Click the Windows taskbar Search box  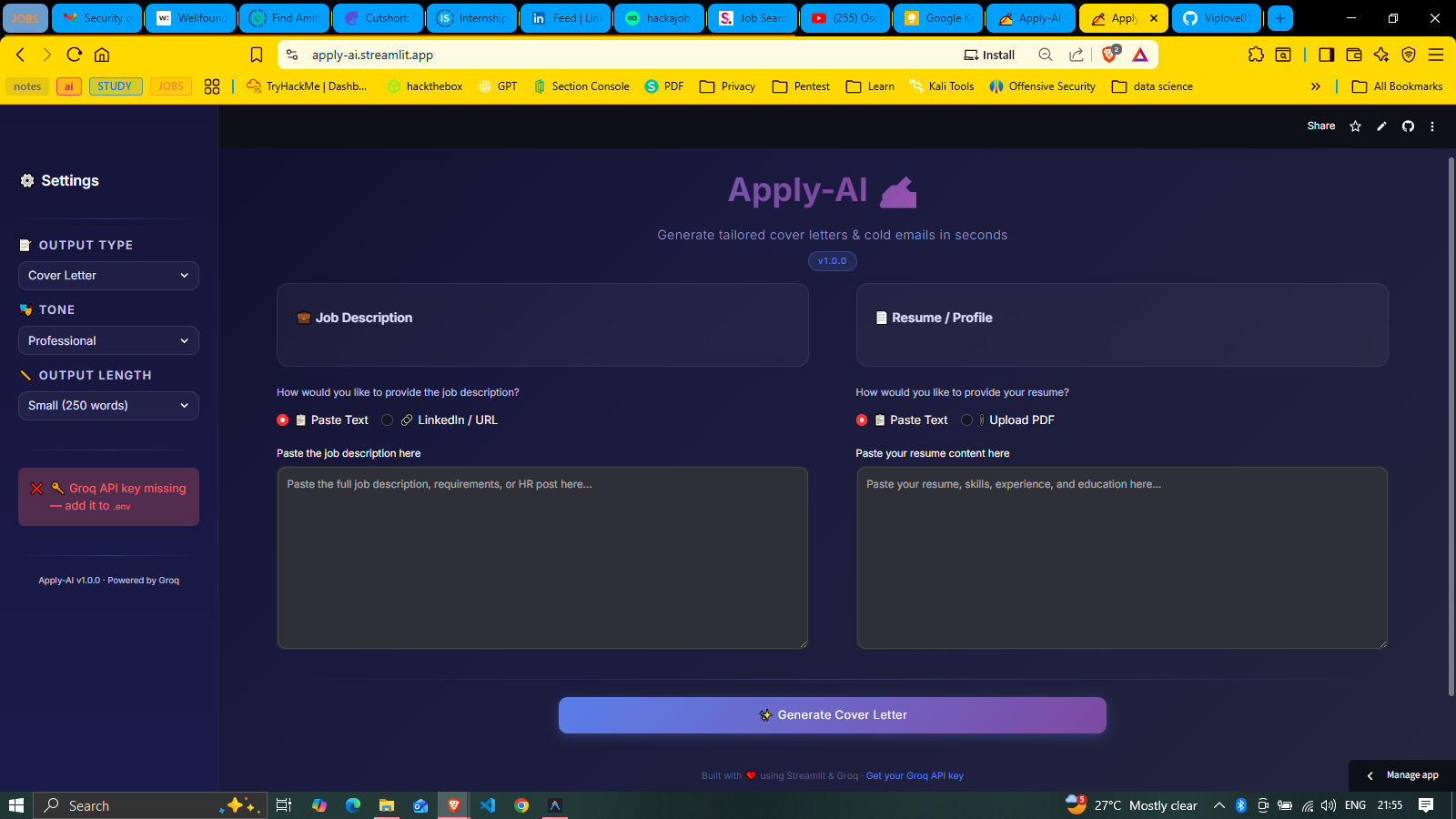(150, 805)
